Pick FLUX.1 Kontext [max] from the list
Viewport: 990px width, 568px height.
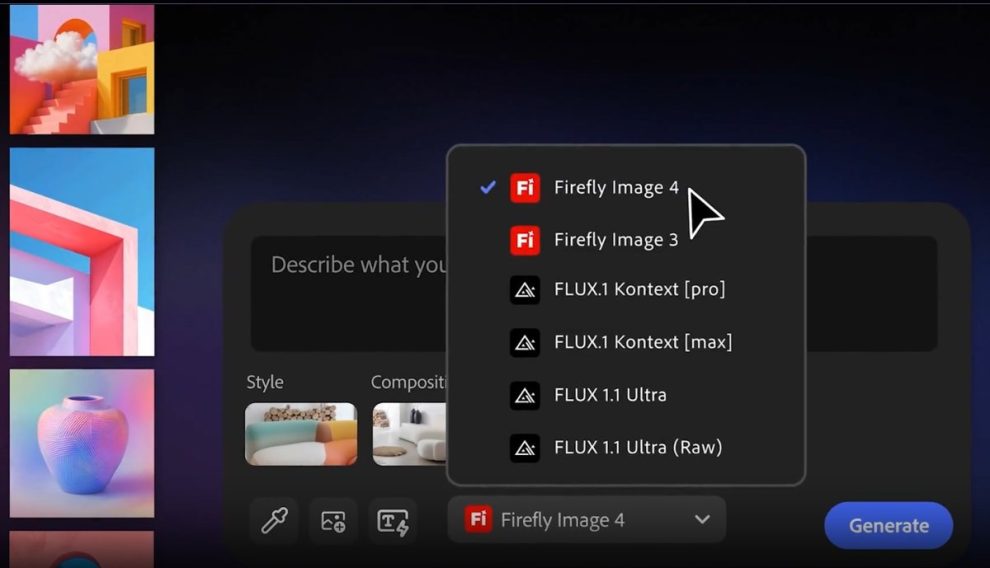coord(643,342)
